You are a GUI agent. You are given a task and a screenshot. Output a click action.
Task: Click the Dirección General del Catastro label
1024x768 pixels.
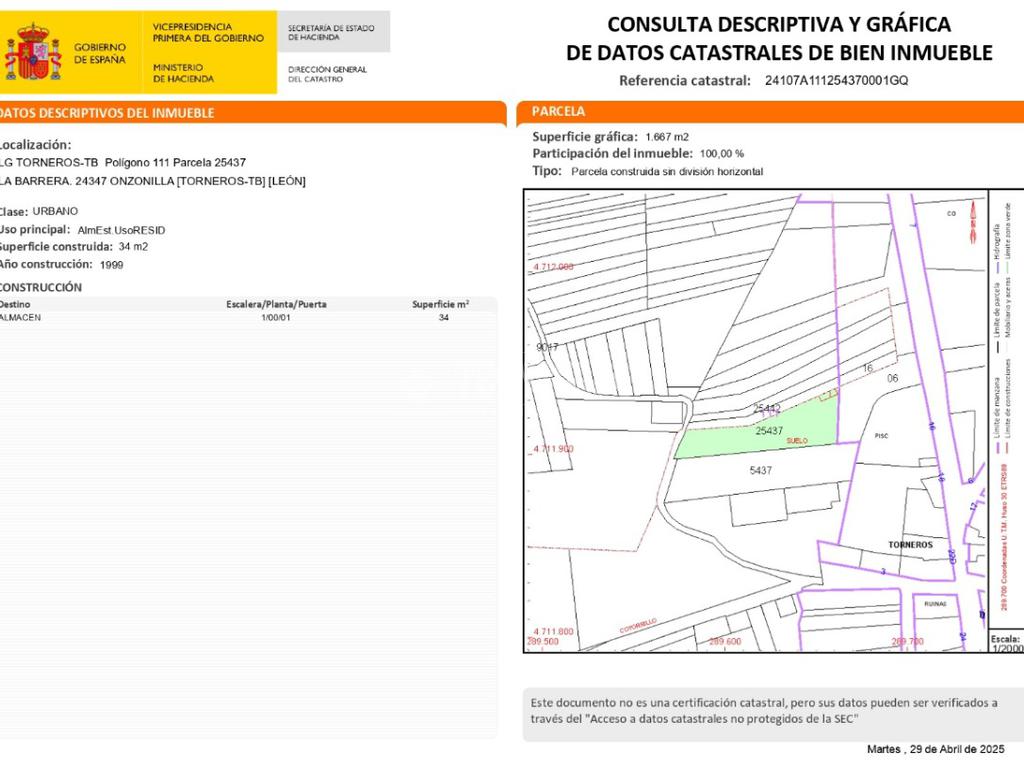tap(327, 74)
